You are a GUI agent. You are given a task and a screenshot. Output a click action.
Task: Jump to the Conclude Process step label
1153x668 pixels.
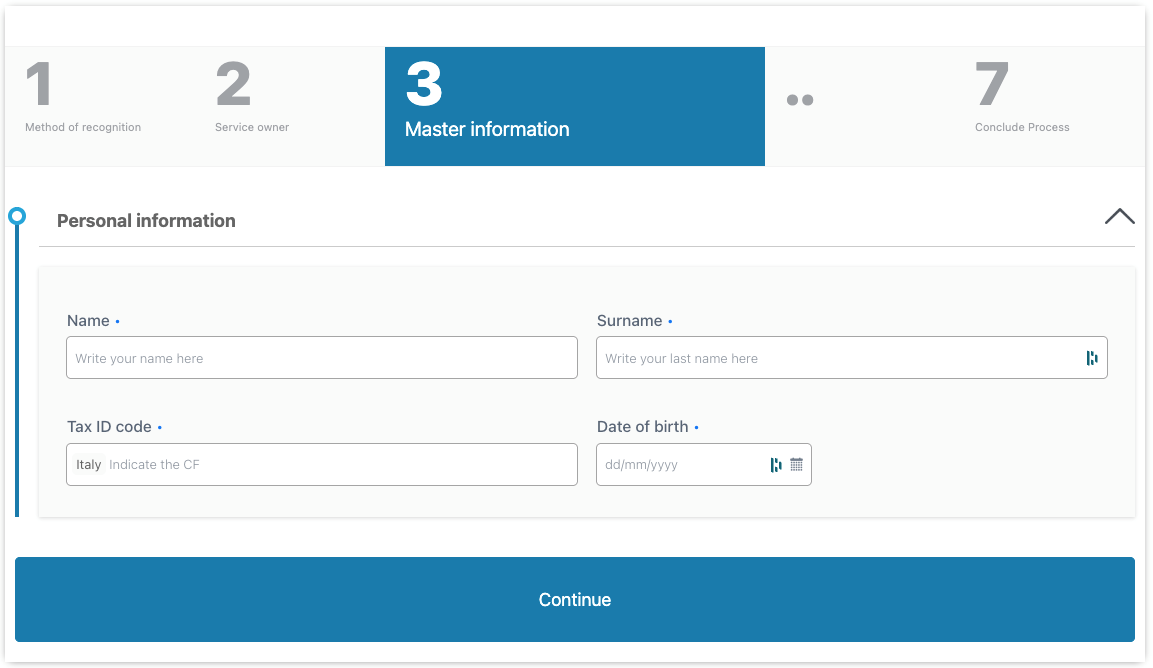point(1022,127)
